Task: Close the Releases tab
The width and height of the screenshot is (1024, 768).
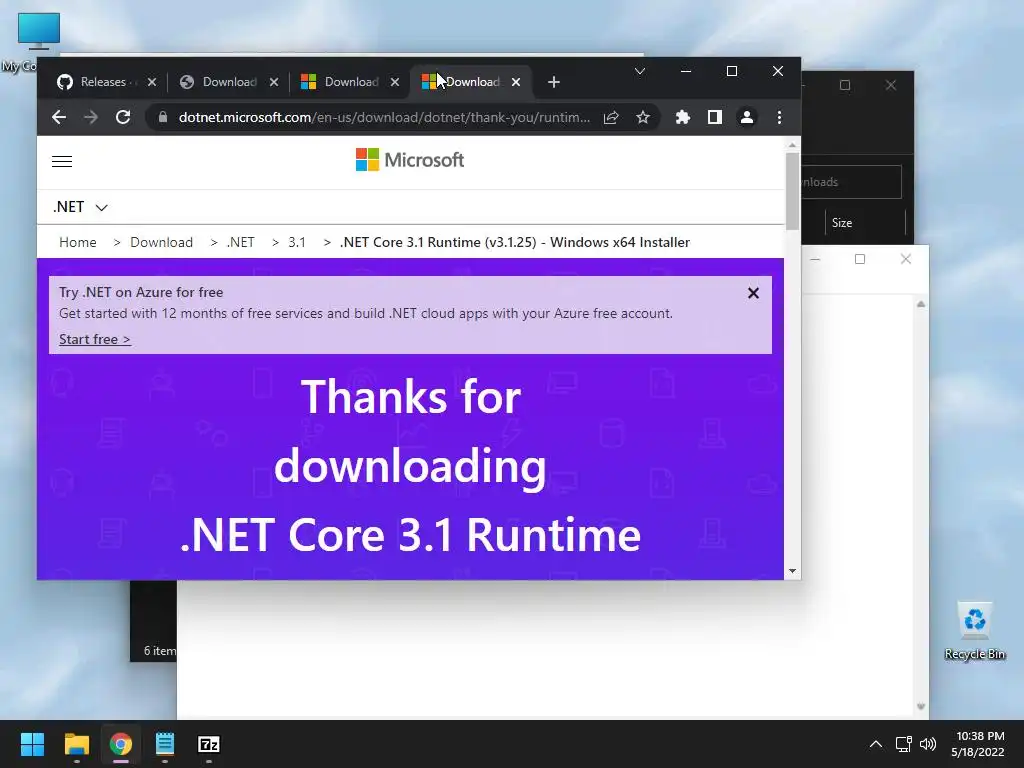Action: pyautogui.click(x=152, y=82)
